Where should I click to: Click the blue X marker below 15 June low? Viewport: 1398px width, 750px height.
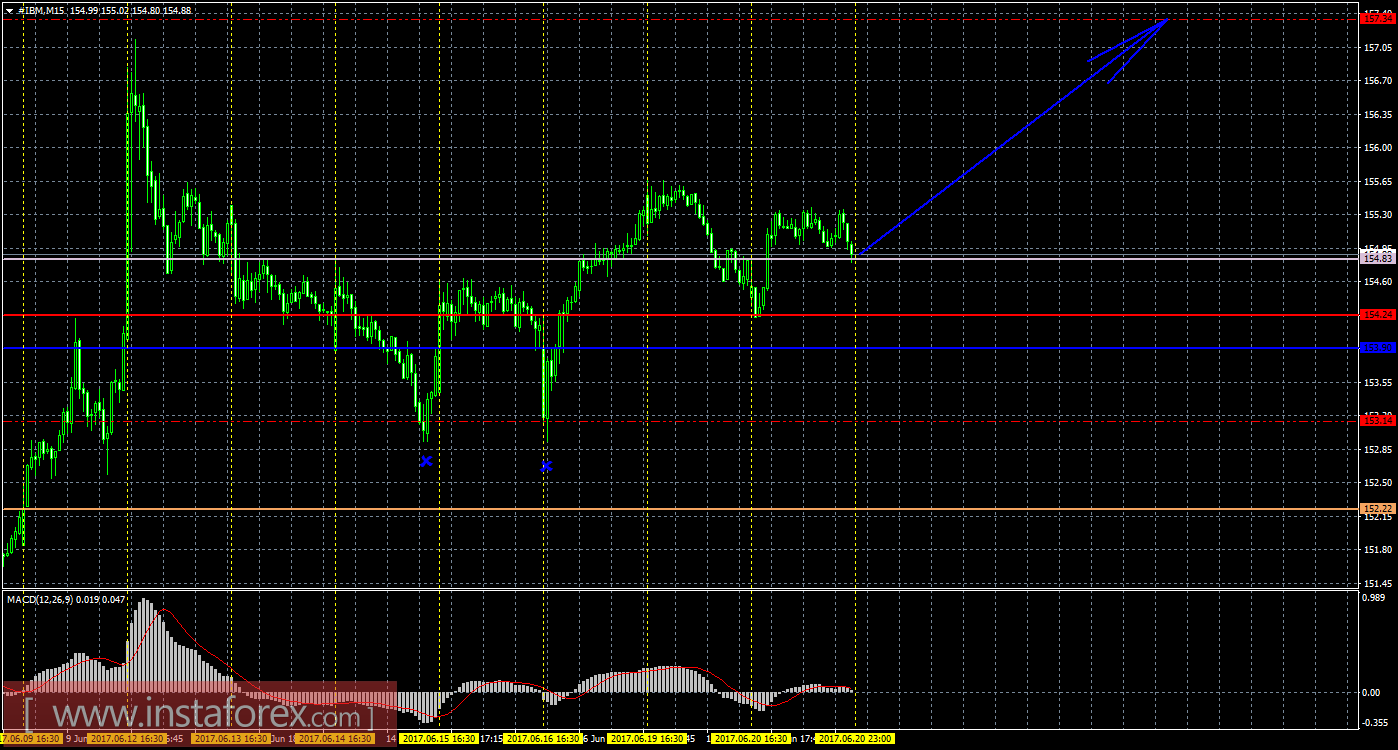click(x=426, y=461)
